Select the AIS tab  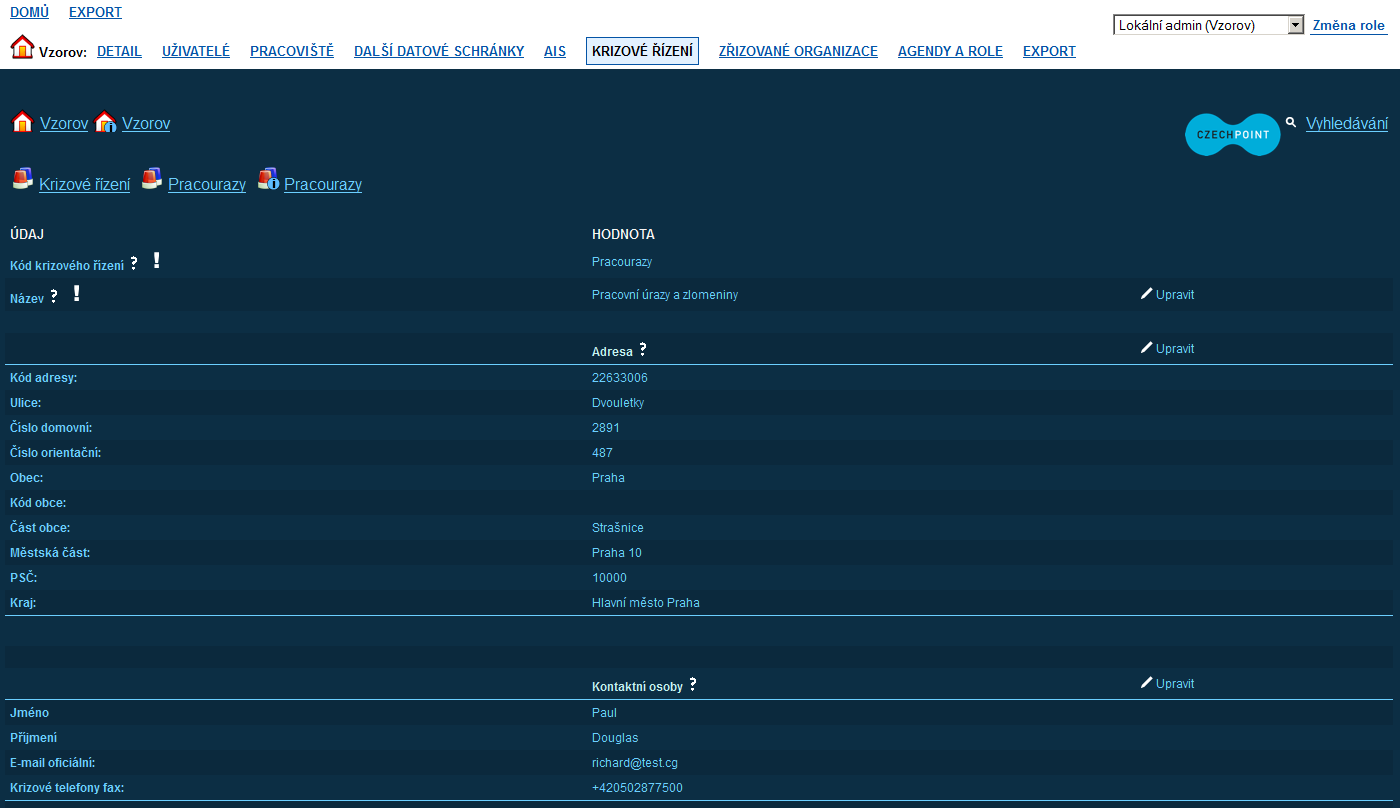tap(555, 51)
